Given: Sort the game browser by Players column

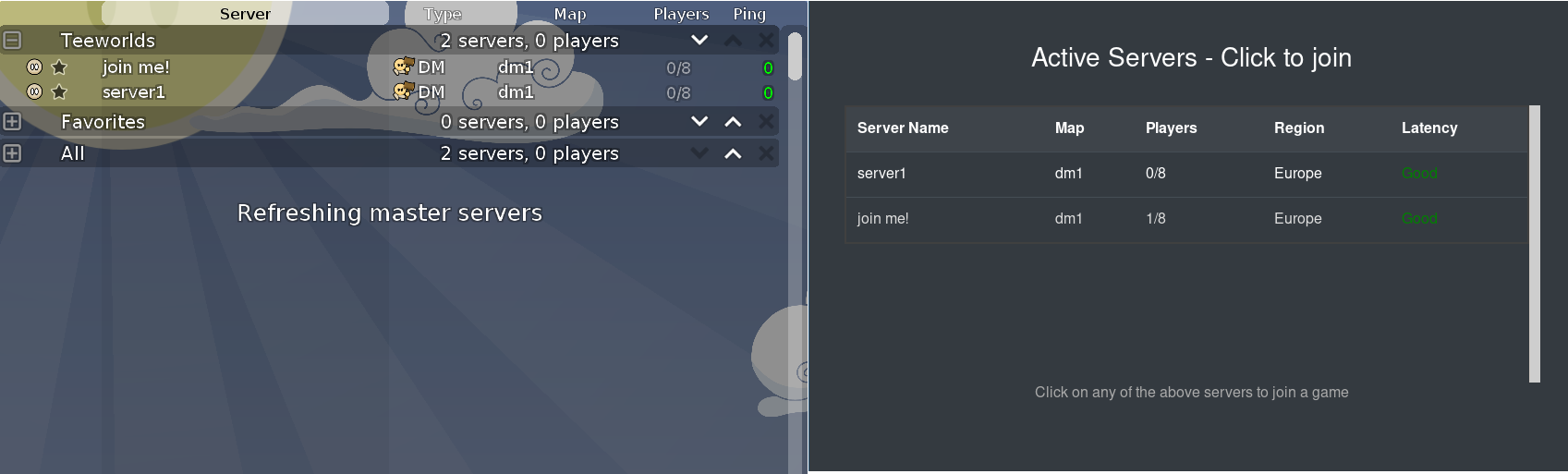Looking at the screenshot, I should click(x=681, y=14).
